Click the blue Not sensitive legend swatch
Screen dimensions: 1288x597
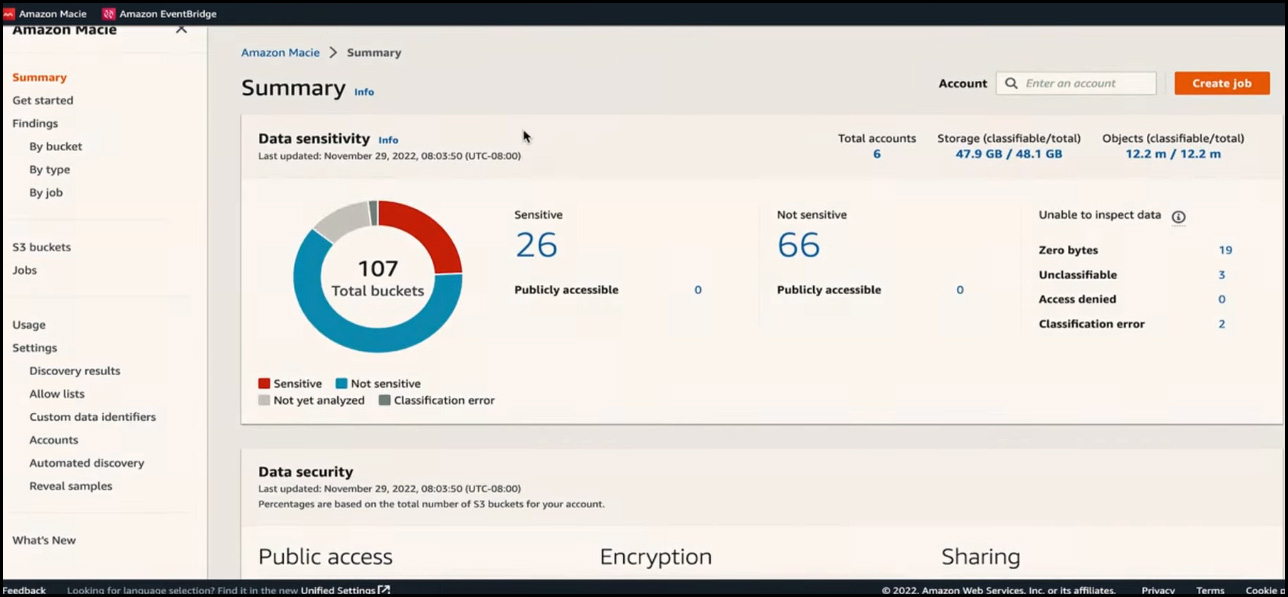(x=341, y=383)
